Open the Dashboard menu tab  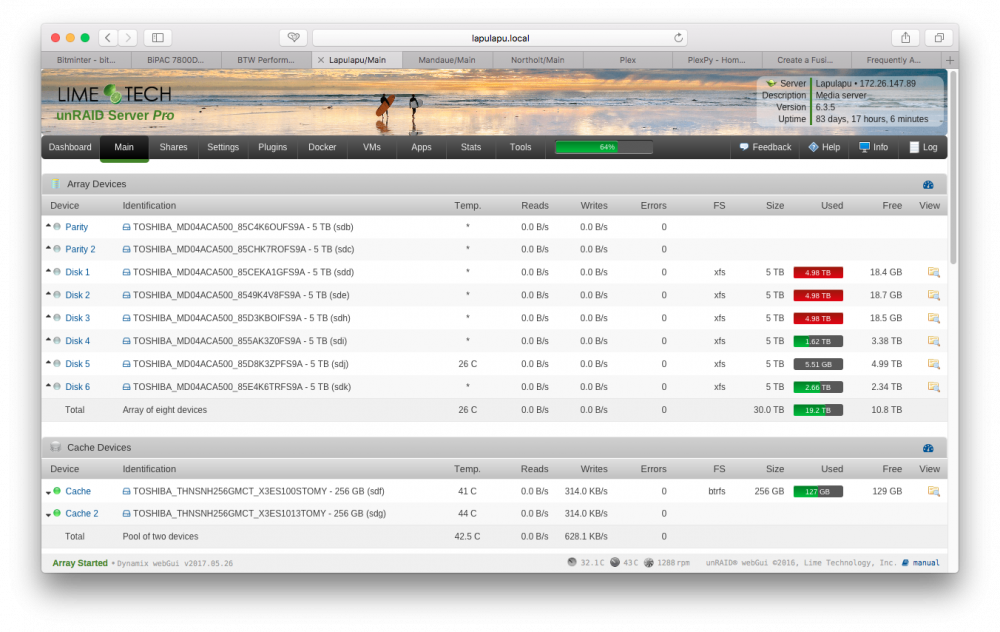click(70, 147)
